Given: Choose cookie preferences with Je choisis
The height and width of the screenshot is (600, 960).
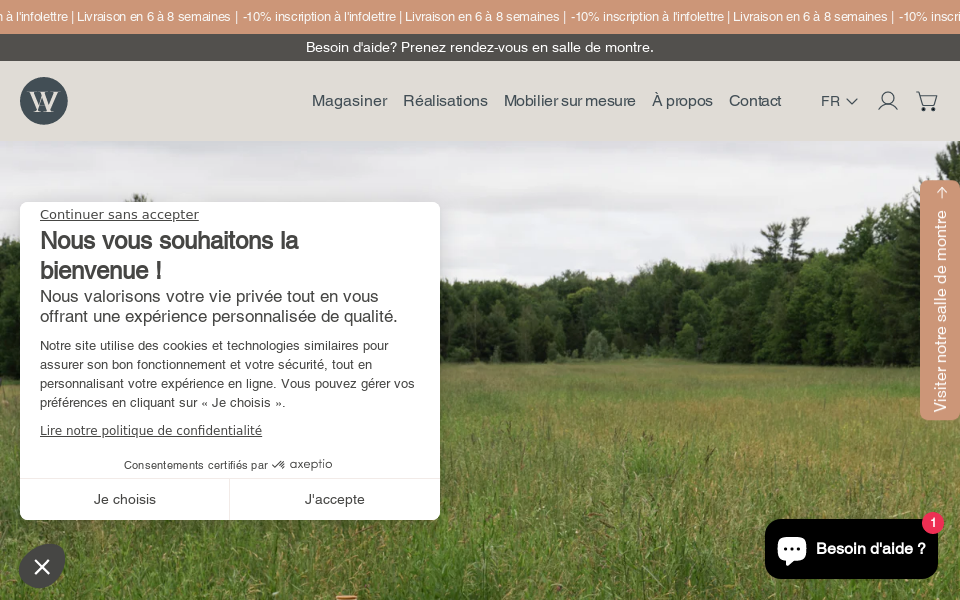Looking at the screenshot, I should pyautogui.click(x=125, y=499).
